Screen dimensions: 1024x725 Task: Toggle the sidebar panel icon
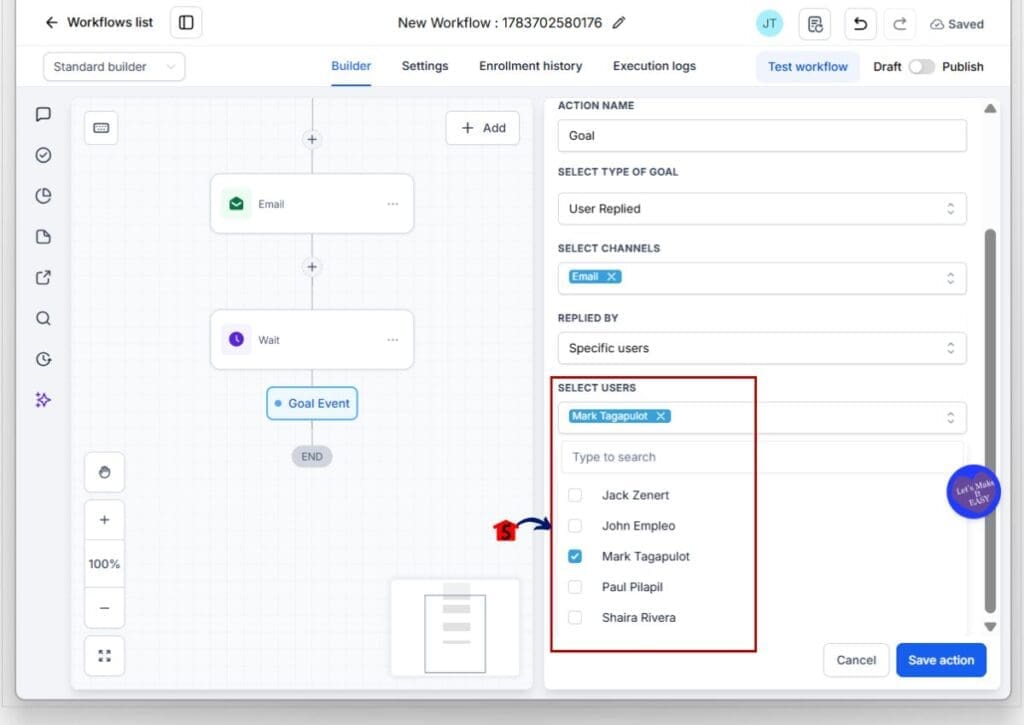pos(186,23)
